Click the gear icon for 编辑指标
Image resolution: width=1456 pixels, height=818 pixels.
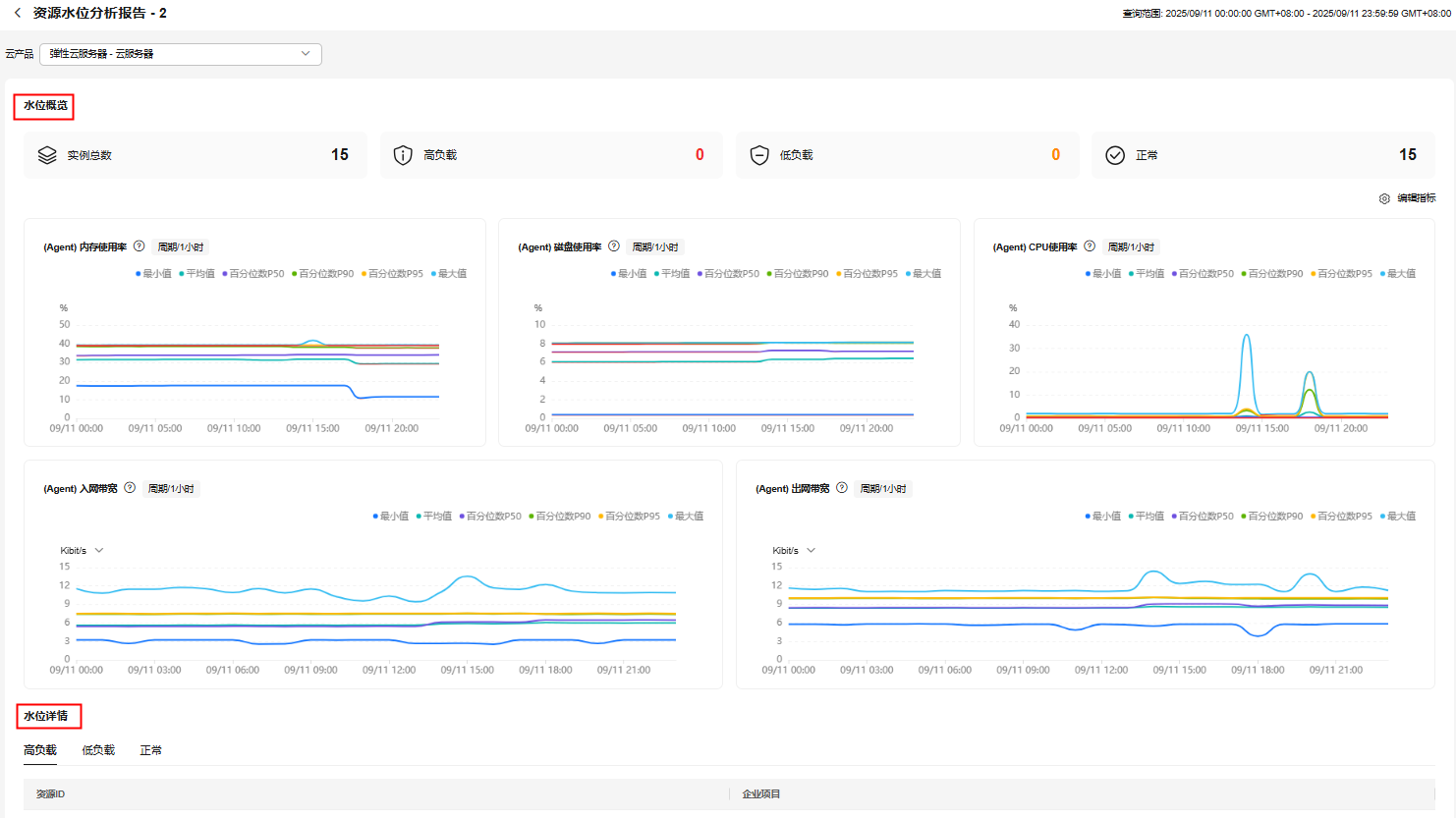[x=1384, y=198]
